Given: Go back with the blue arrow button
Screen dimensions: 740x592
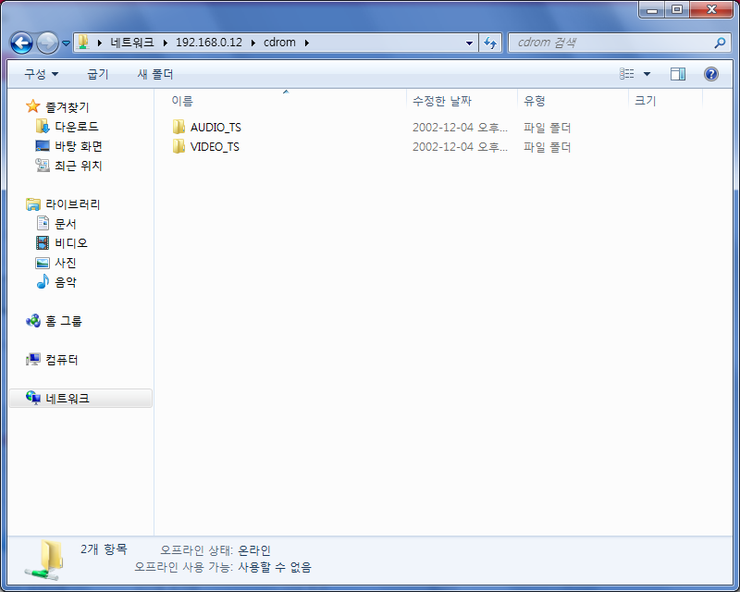Looking at the screenshot, I should click(22, 43).
